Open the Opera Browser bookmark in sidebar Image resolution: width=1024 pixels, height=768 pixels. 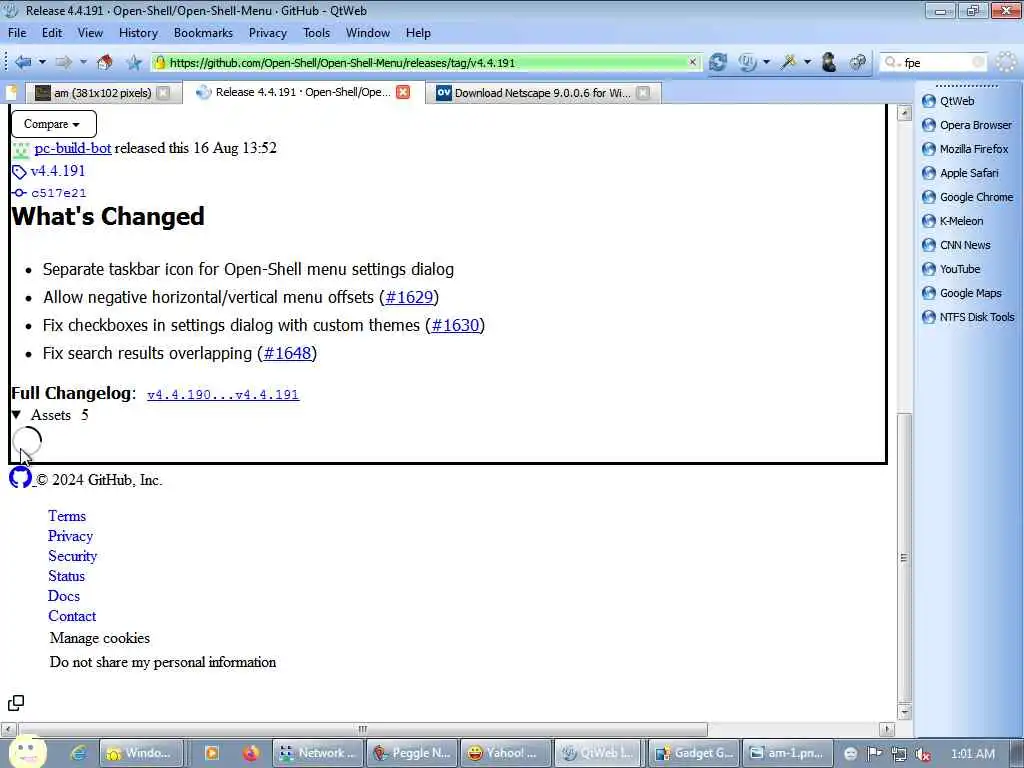tap(967, 125)
